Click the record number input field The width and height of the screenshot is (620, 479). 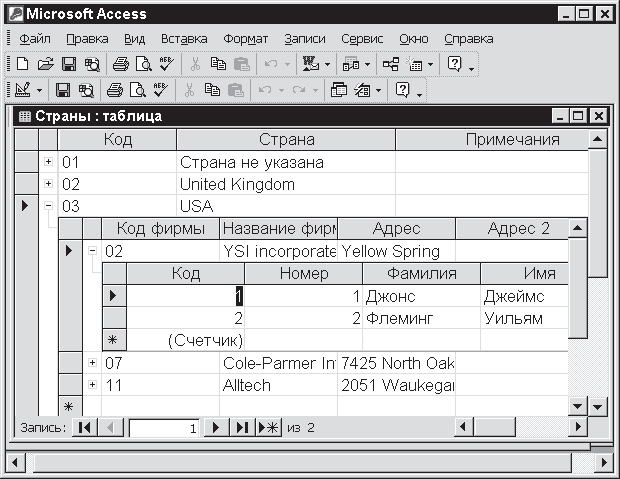(x=164, y=428)
